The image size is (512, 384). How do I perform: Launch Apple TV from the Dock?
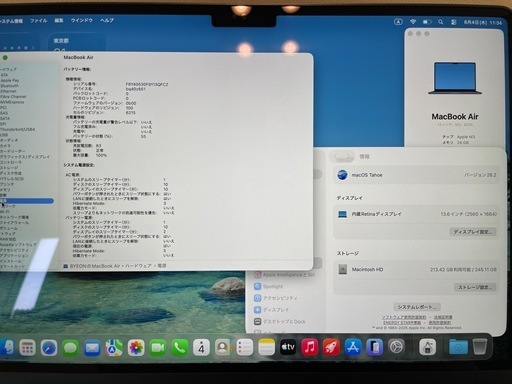(x=288, y=347)
